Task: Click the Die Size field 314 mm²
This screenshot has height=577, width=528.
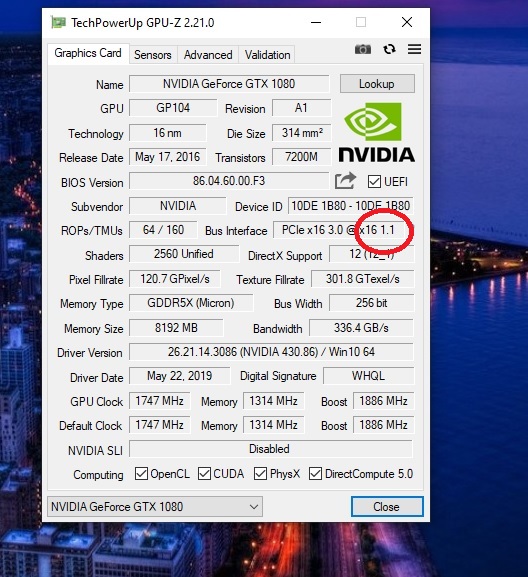Action: pos(301,132)
